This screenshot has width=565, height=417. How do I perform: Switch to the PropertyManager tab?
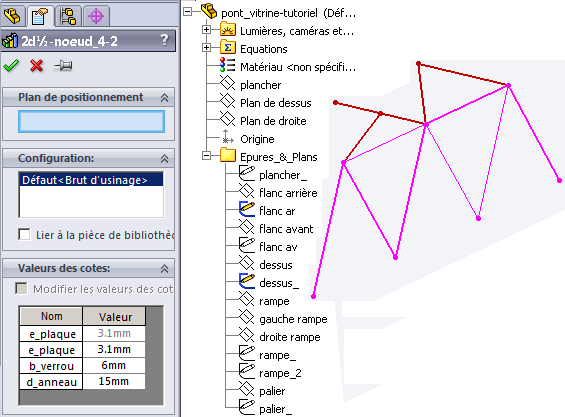(39, 16)
